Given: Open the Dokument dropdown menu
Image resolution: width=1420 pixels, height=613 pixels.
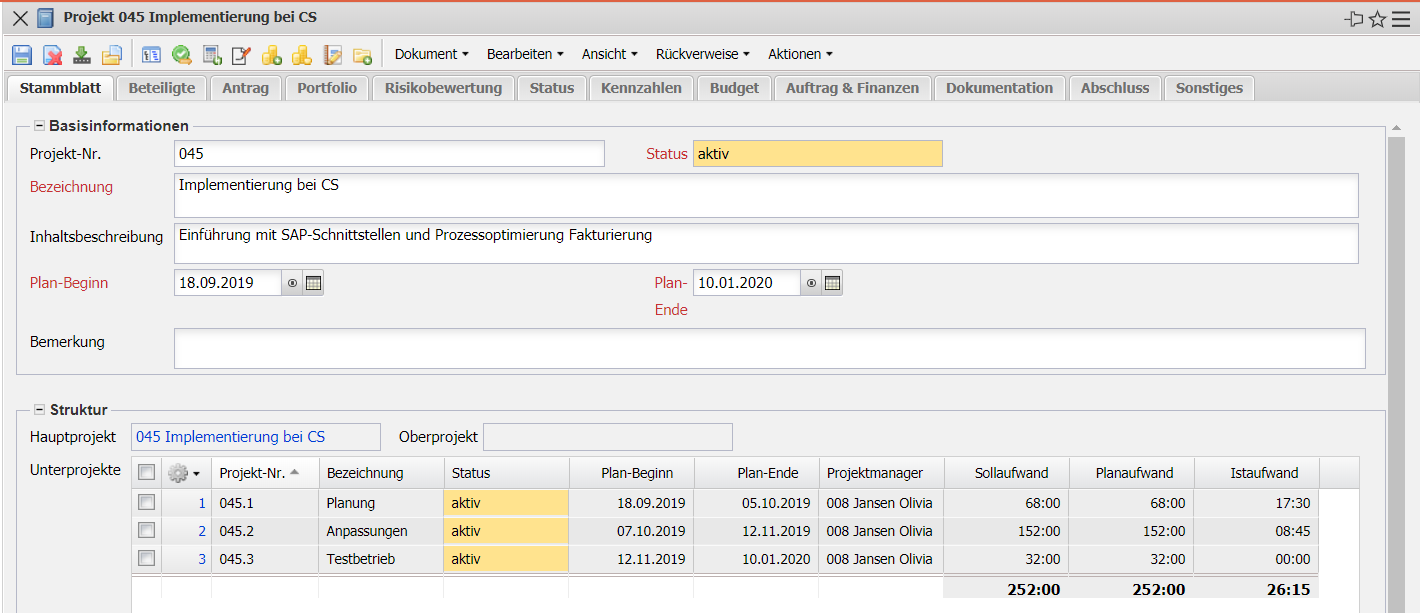Looking at the screenshot, I should tap(431, 54).
